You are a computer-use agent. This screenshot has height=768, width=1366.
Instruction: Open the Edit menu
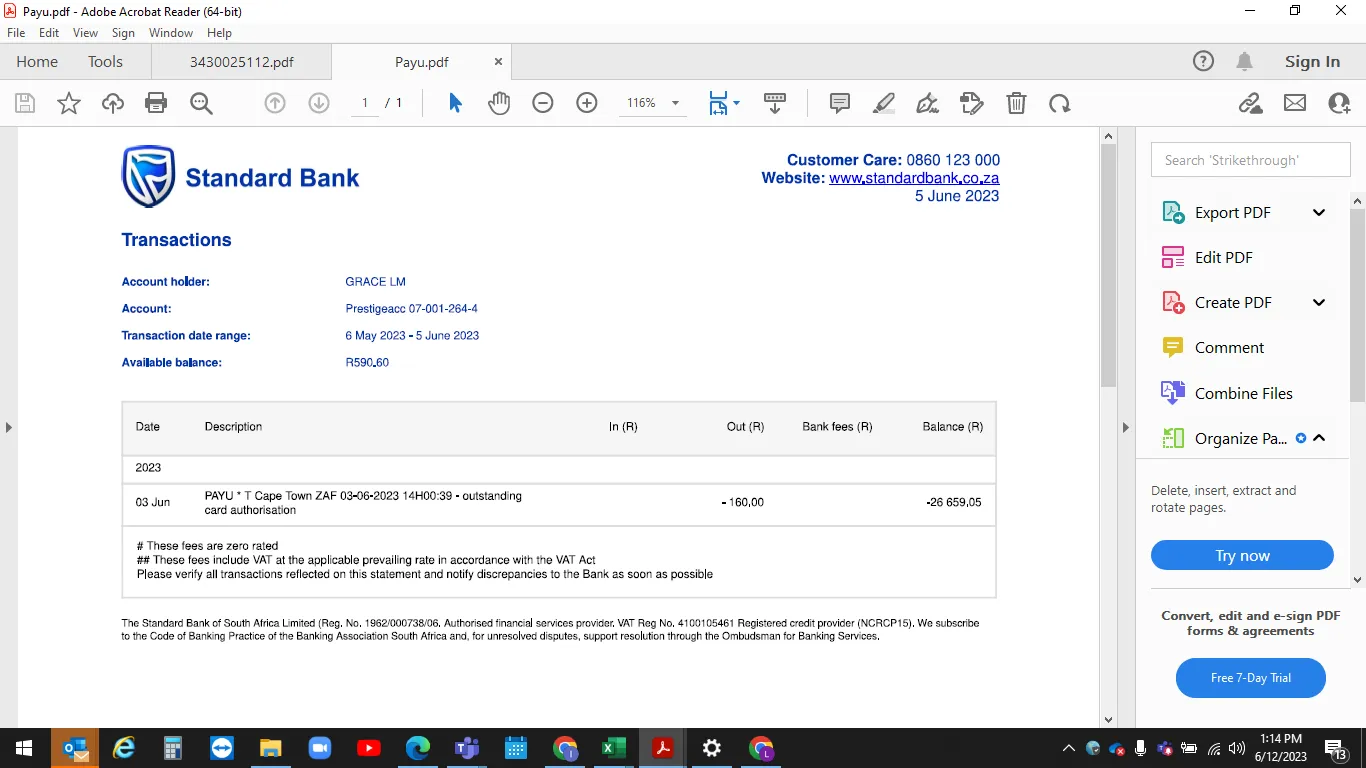(49, 33)
